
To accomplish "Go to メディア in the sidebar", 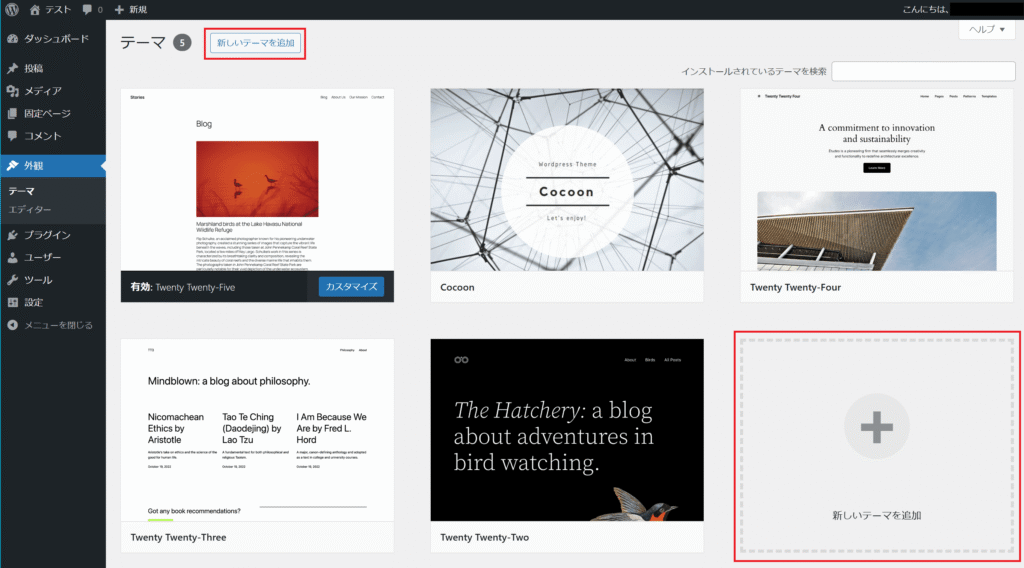I will point(42,91).
